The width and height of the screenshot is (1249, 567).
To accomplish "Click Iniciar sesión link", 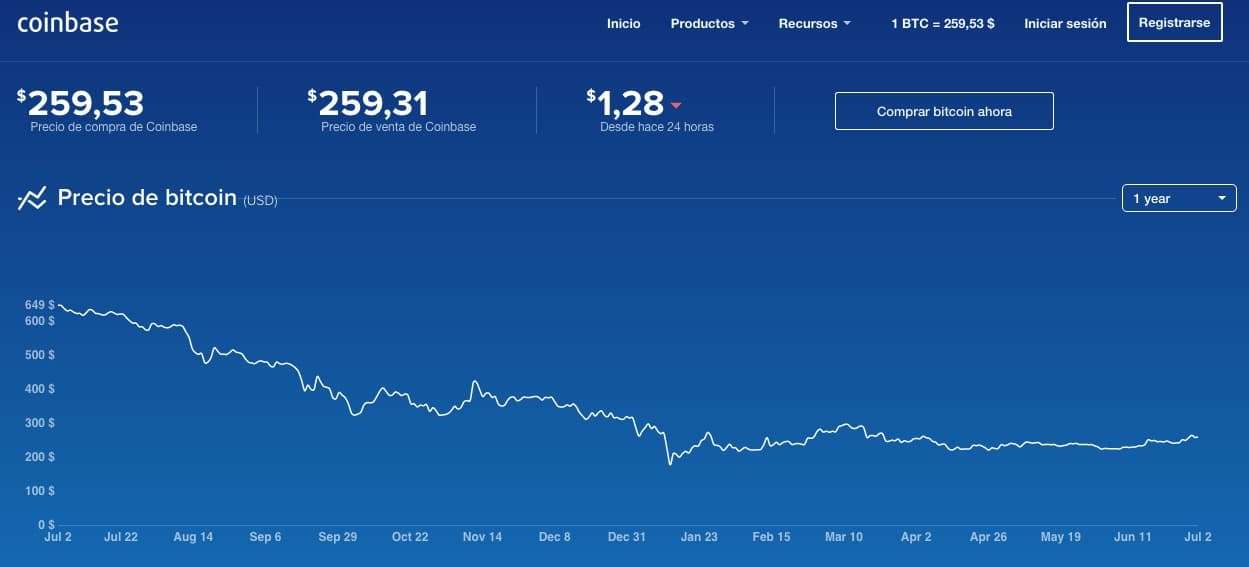I will pyautogui.click(x=1065, y=23).
